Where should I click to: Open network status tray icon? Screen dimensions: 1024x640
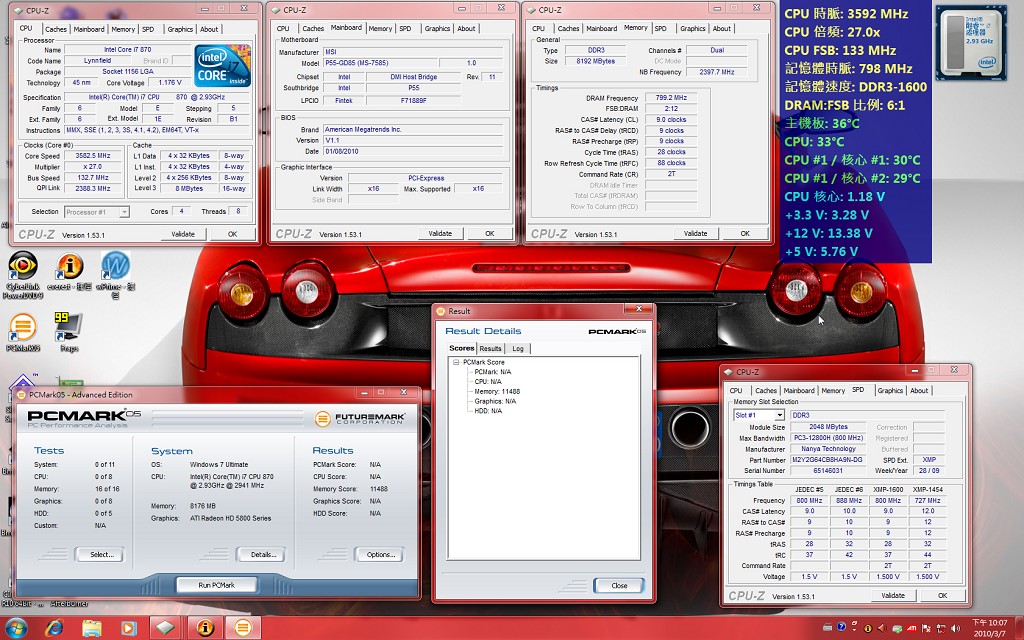click(x=940, y=628)
